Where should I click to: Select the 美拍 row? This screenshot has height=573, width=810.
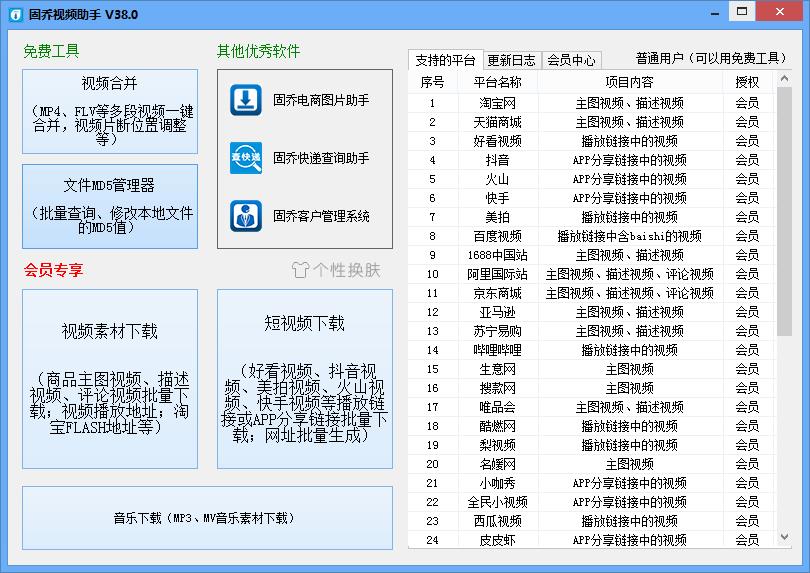[592, 217]
